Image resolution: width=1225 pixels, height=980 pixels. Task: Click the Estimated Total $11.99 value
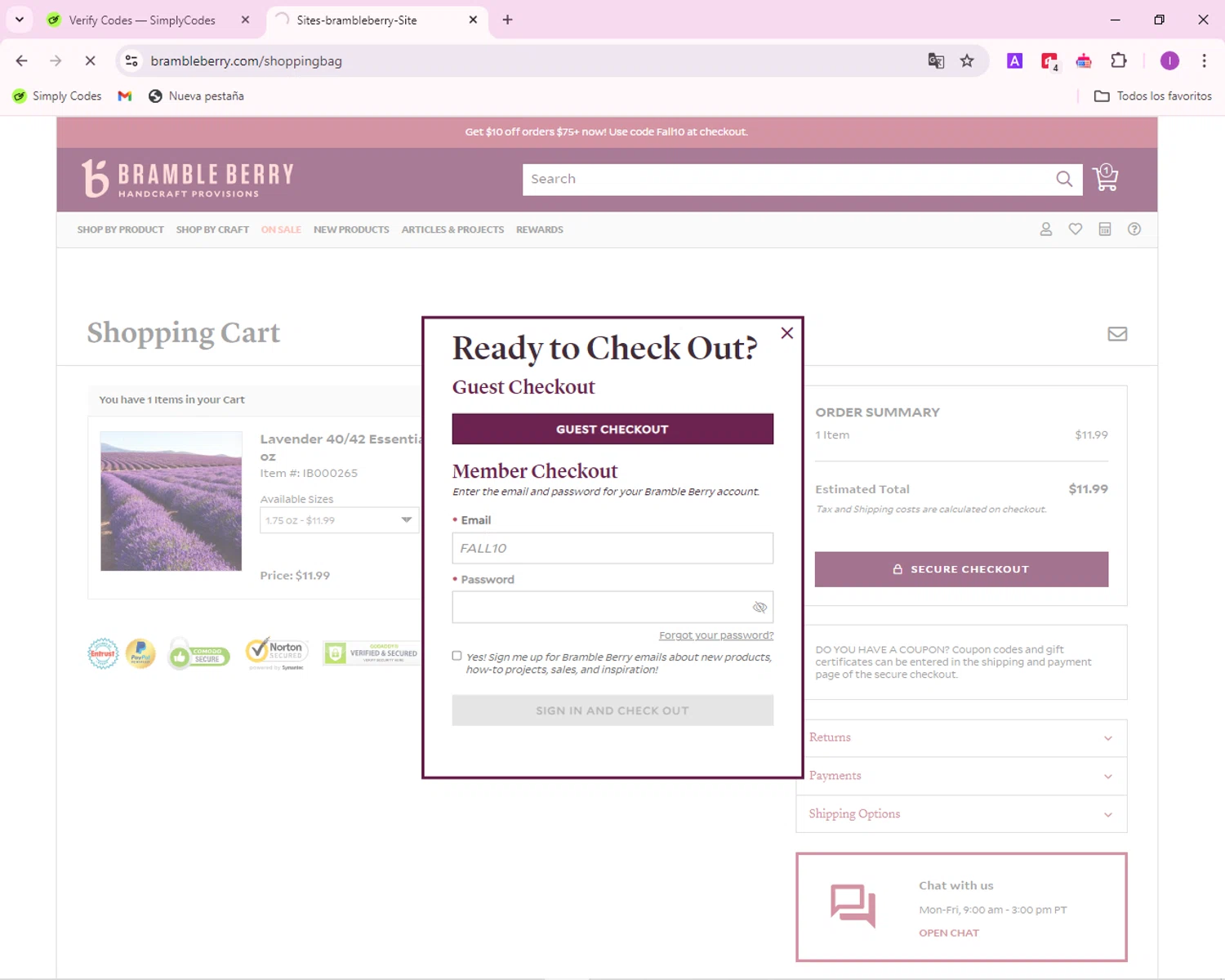click(1088, 489)
